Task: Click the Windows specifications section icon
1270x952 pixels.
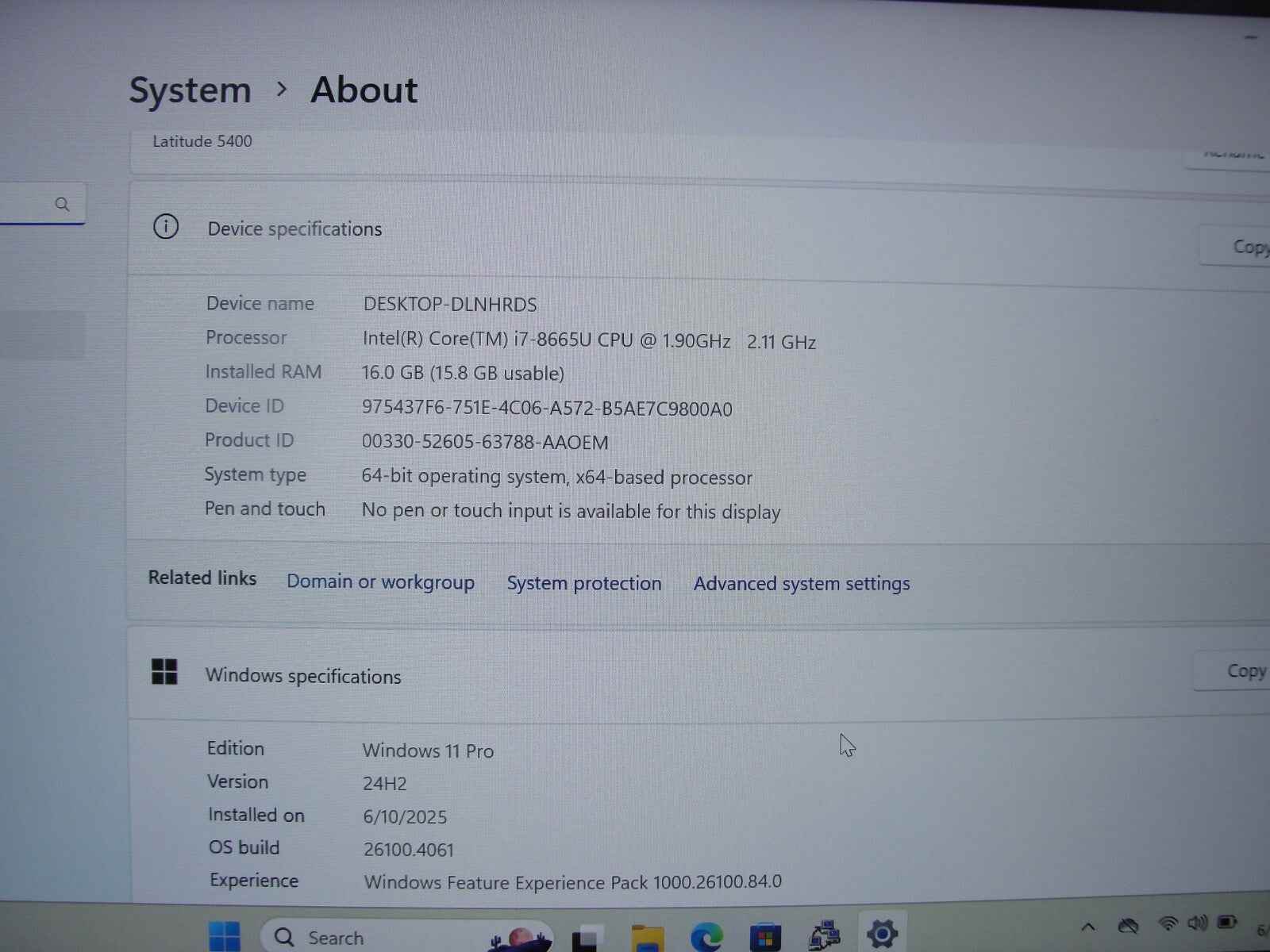Action: pos(164,672)
